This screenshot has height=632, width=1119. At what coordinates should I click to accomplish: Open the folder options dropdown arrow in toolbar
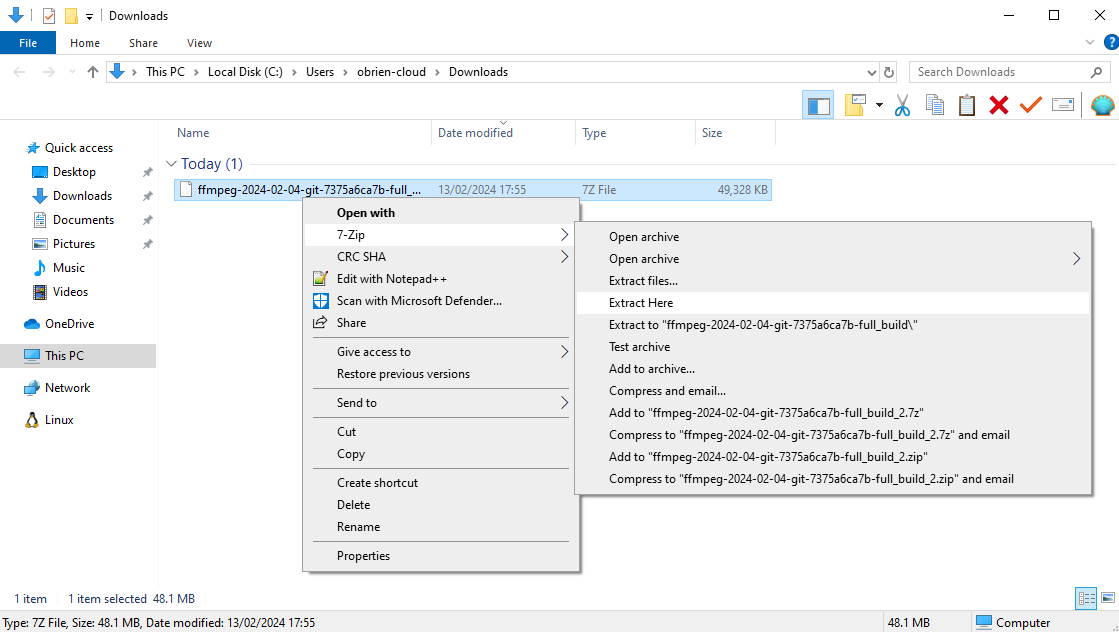[x=879, y=105]
